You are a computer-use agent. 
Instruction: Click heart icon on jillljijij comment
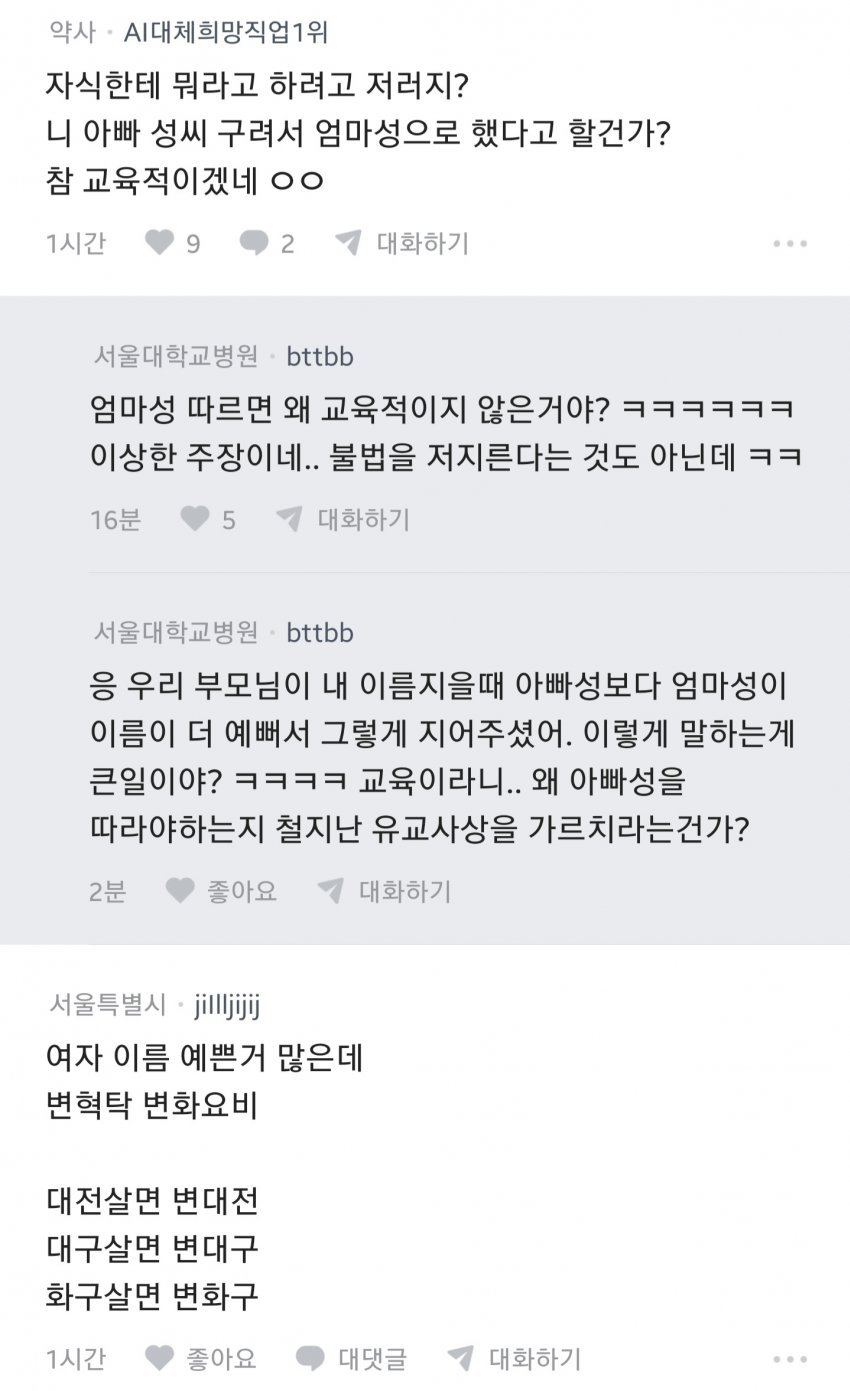(160, 1358)
